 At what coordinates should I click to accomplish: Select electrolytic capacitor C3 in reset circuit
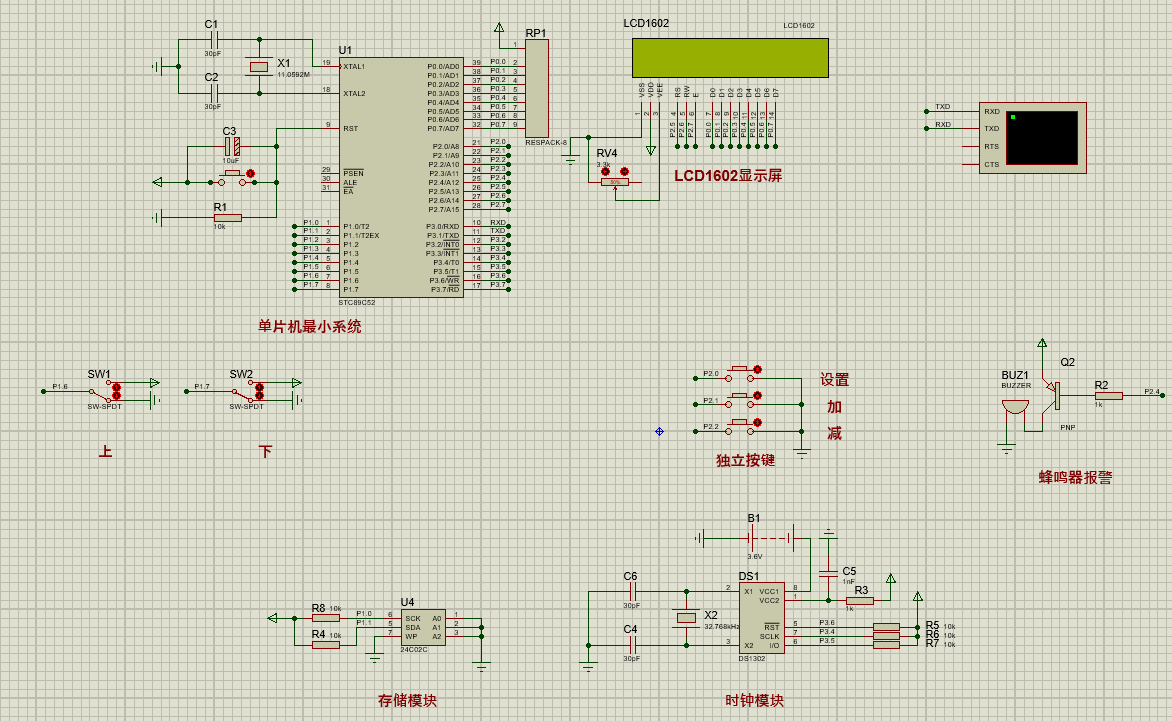pyautogui.click(x=232, y=146)
